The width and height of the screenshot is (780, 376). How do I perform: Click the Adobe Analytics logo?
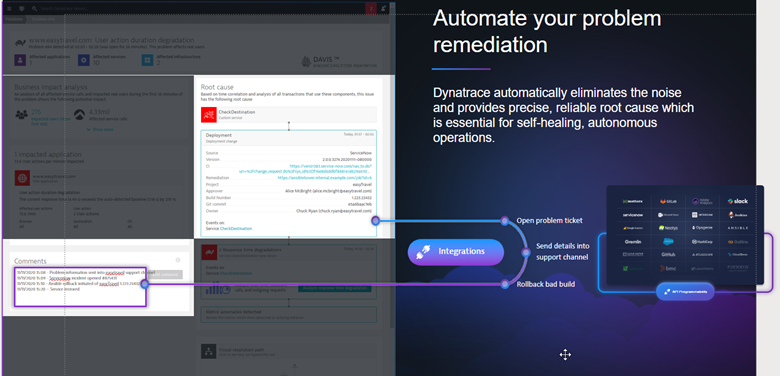(x=701, y=201)
